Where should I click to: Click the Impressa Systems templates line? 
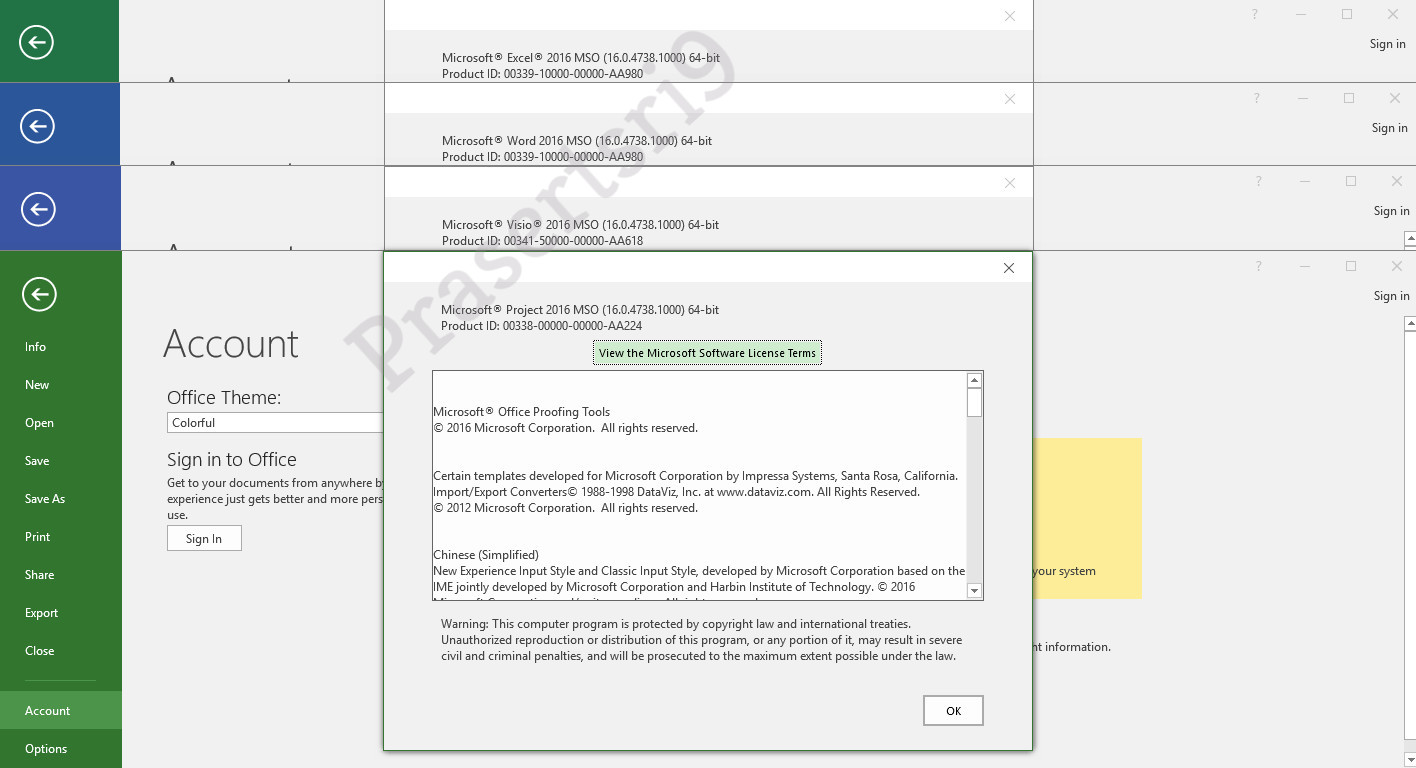(695, 476)
